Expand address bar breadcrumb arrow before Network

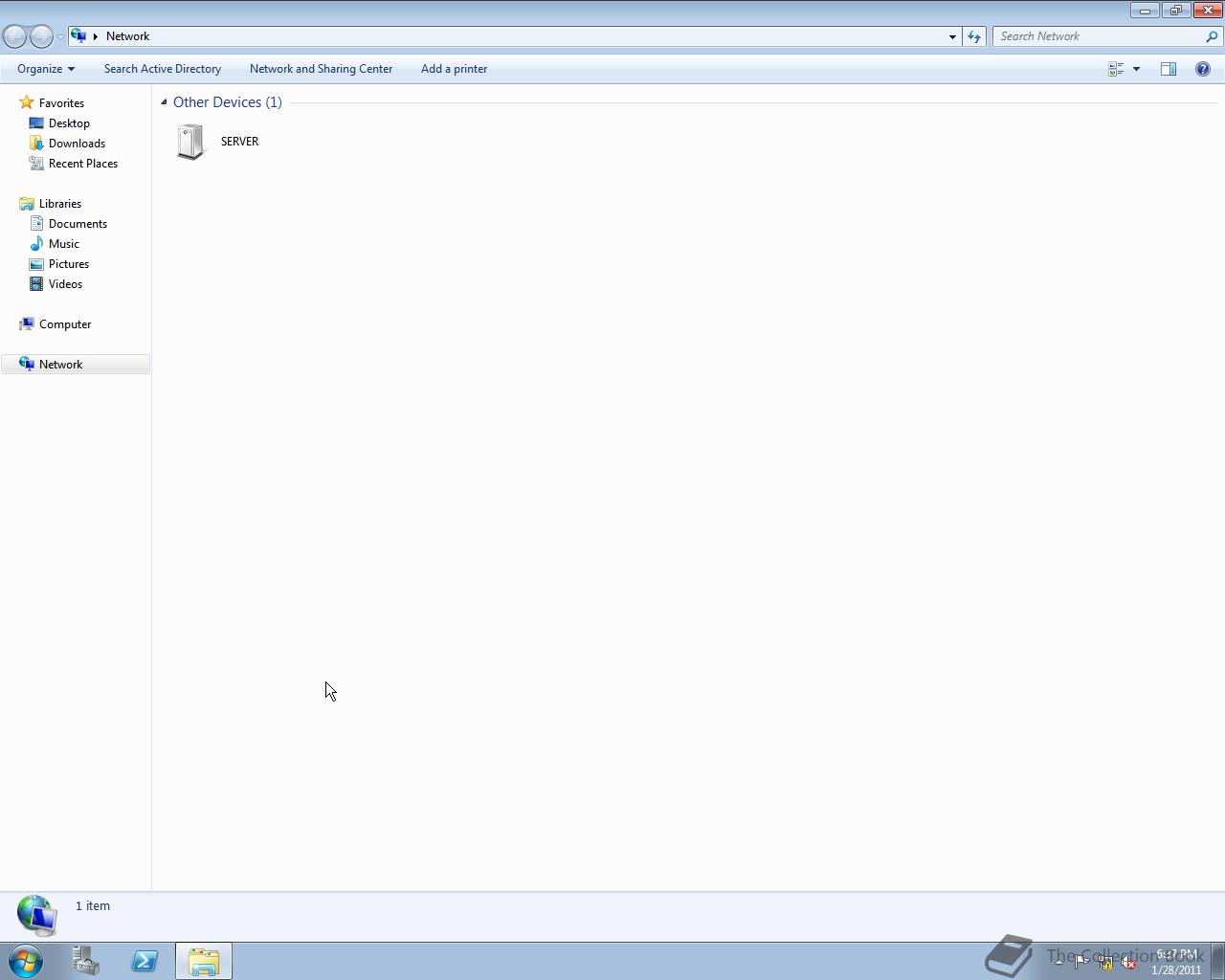click(x=96, y=36)
